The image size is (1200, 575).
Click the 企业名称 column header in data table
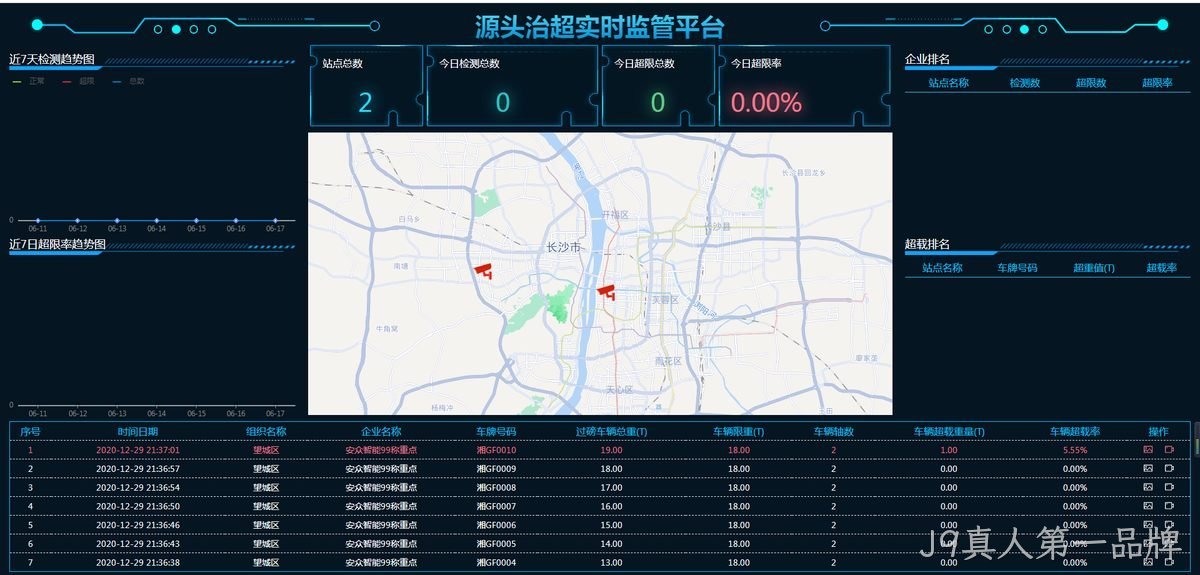coord(381,432)
